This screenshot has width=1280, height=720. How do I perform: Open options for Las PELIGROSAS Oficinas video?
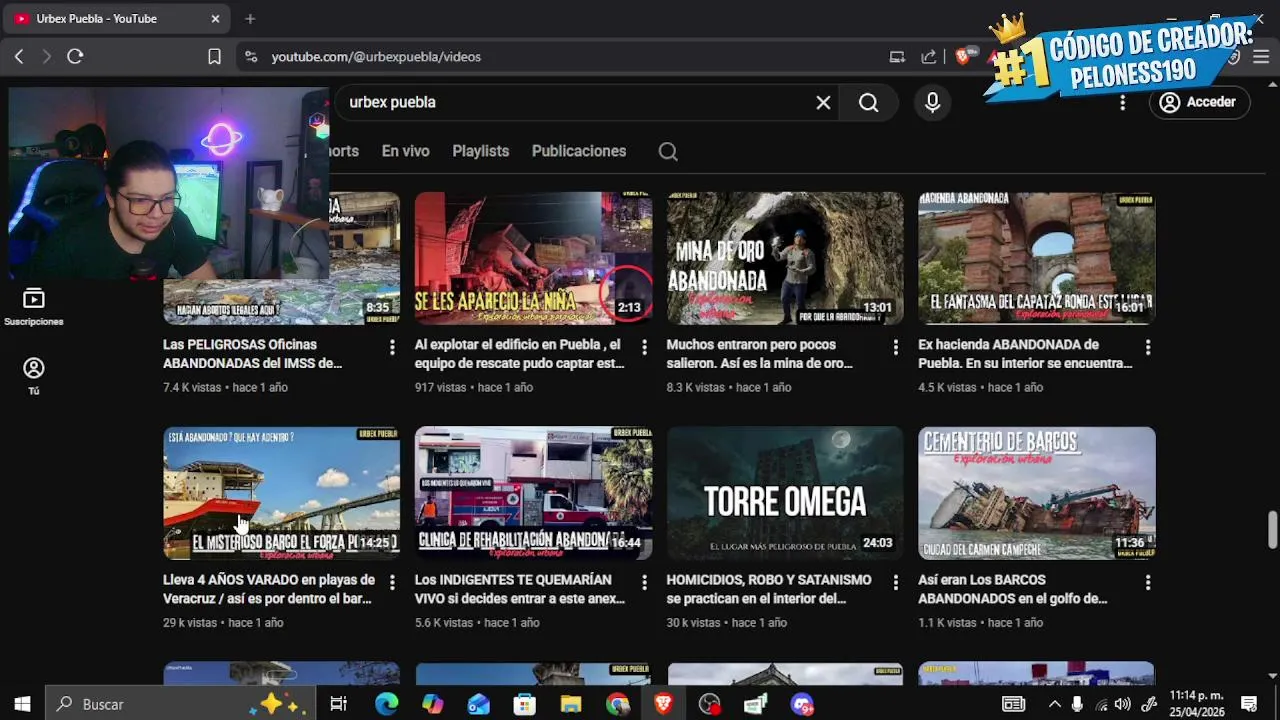(392, 347)
